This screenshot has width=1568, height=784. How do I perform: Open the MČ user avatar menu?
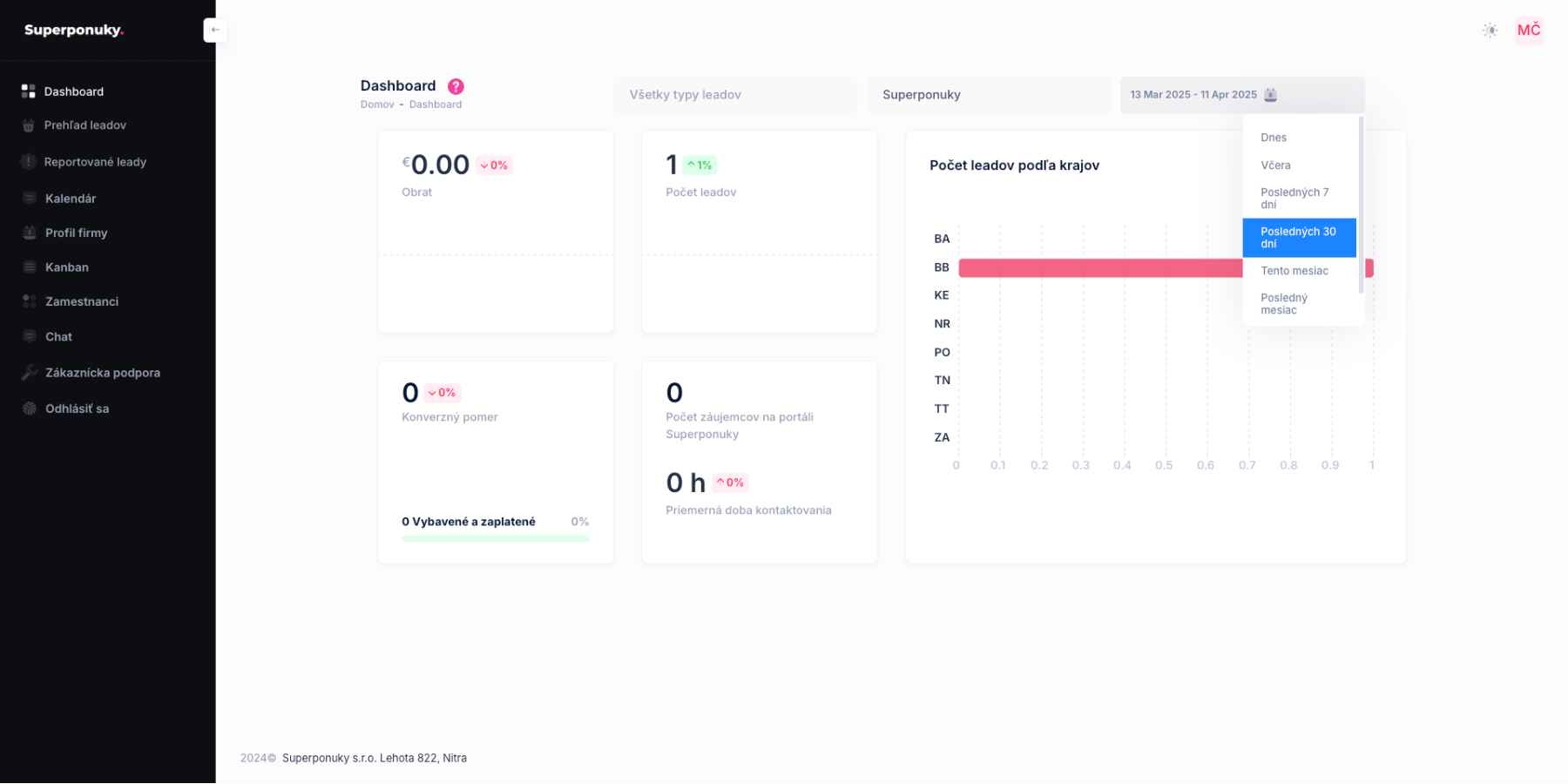point(1529,30)
